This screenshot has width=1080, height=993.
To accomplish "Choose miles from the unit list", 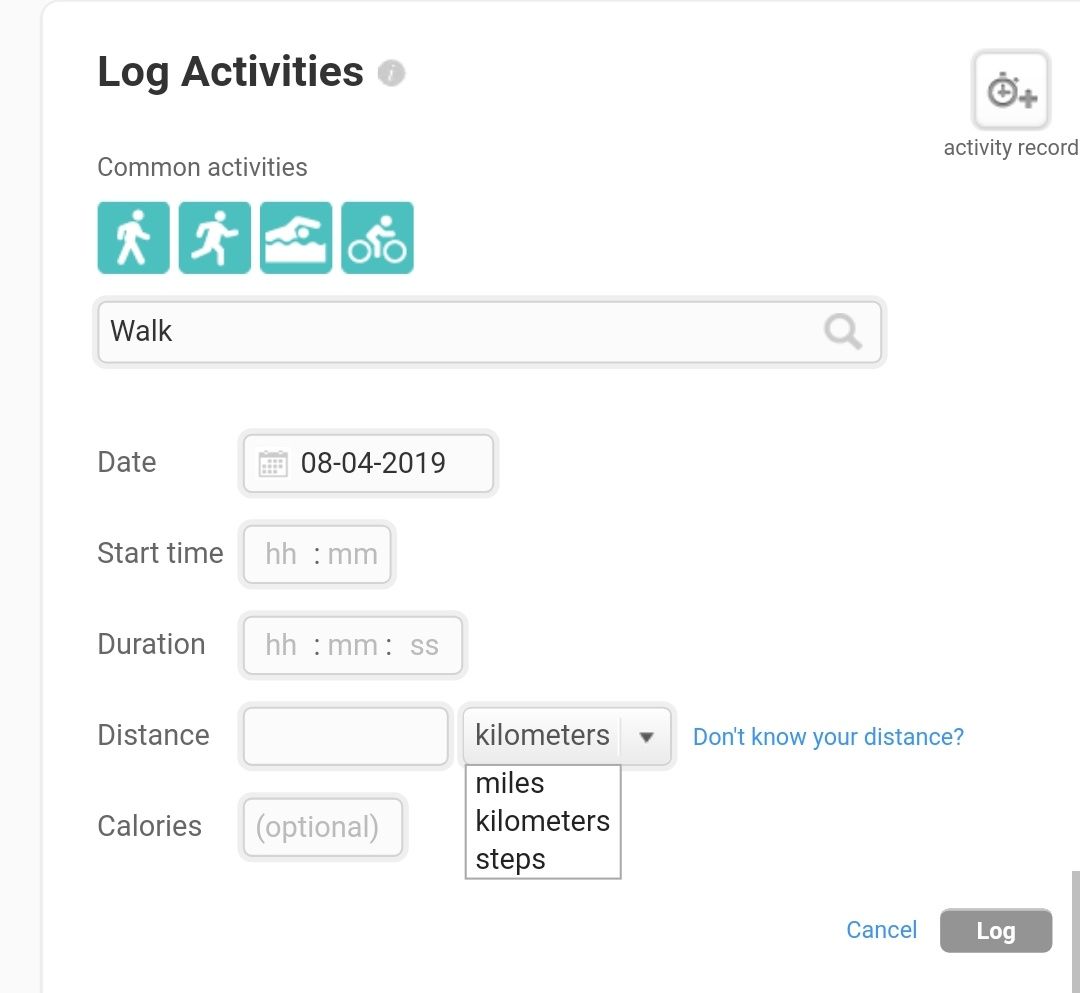I will coord(510,783).
